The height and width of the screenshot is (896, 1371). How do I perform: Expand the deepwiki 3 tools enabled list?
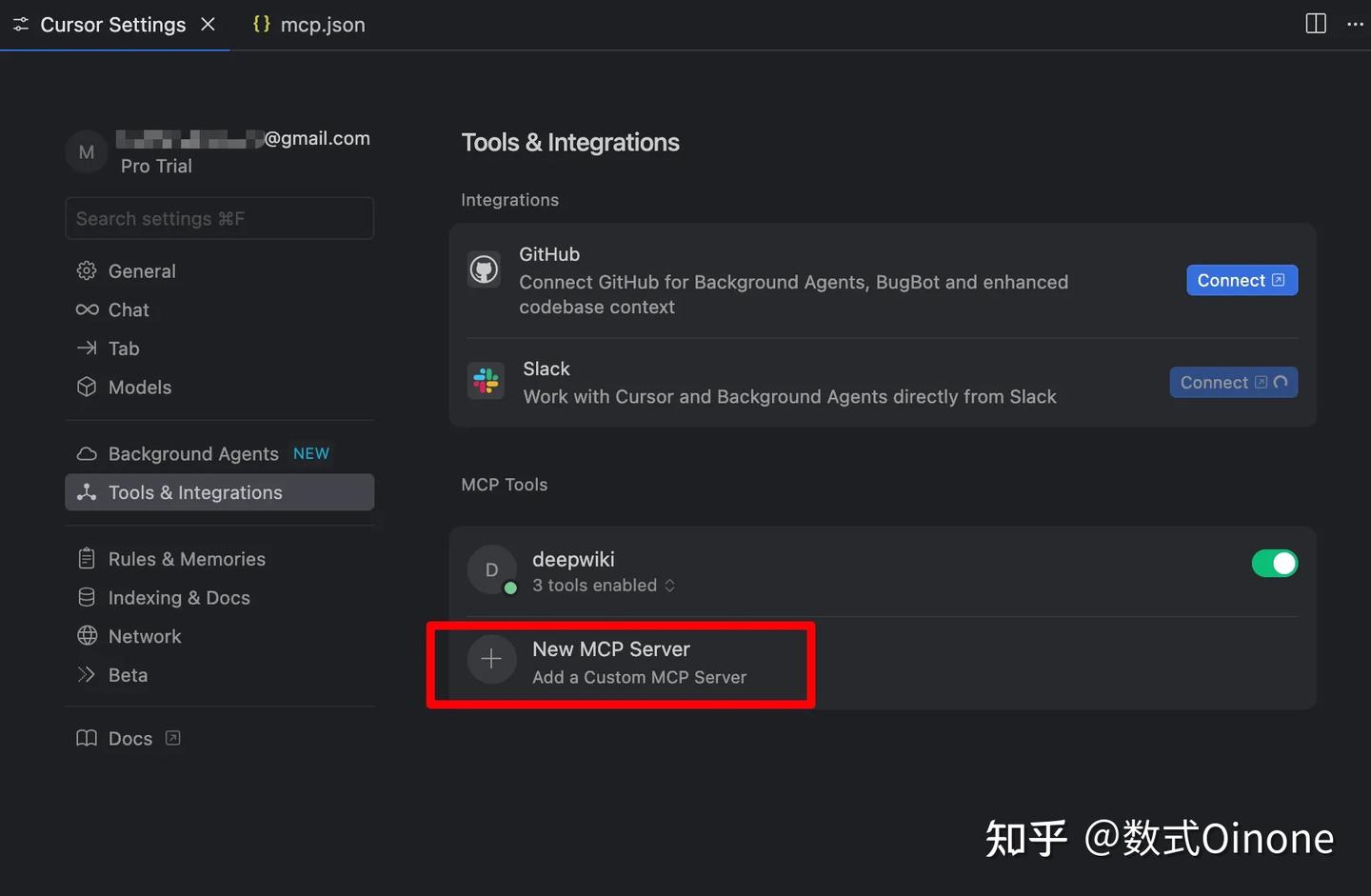604,586
